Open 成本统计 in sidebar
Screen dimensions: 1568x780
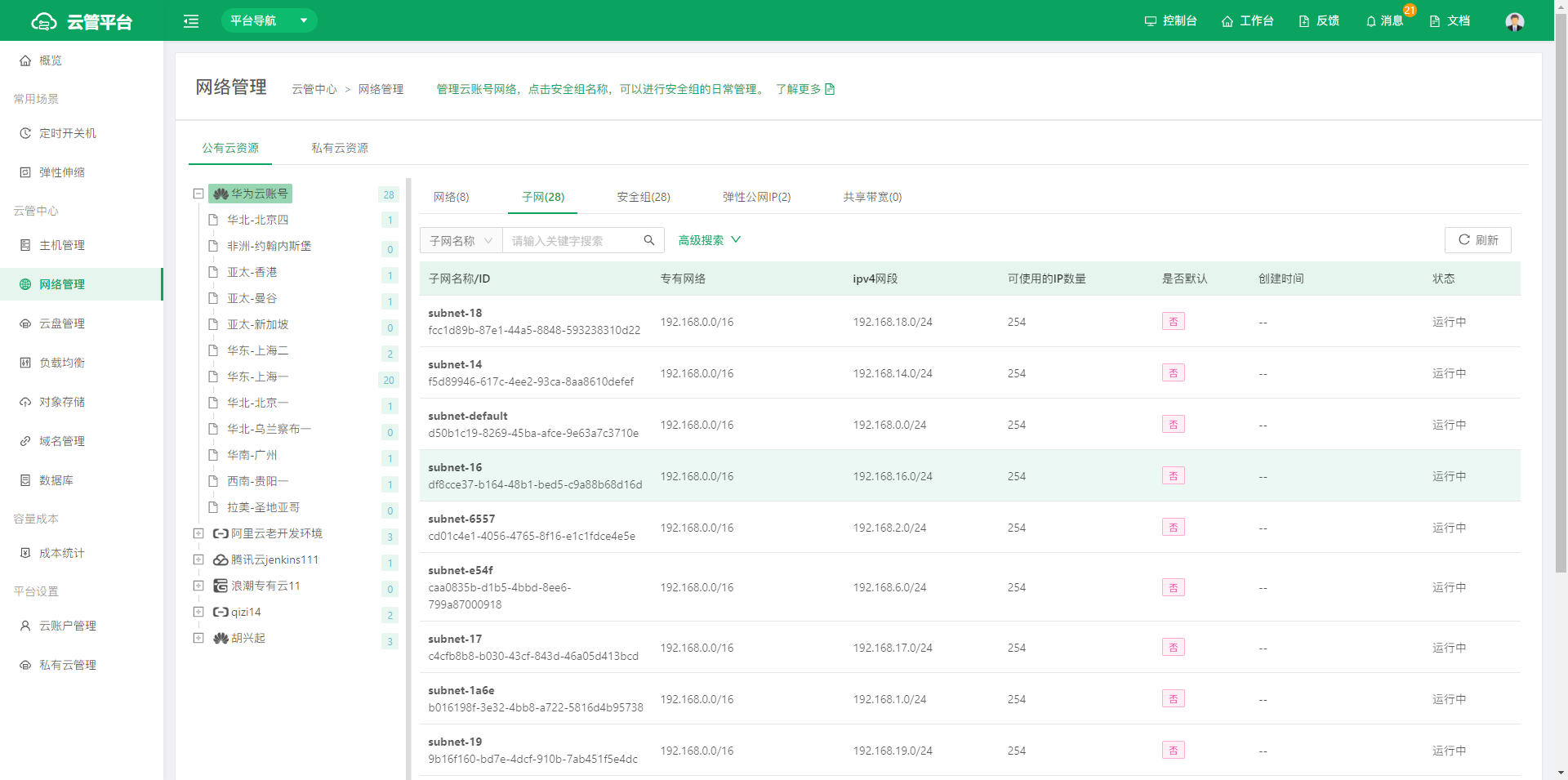click(x=82, y=553)
